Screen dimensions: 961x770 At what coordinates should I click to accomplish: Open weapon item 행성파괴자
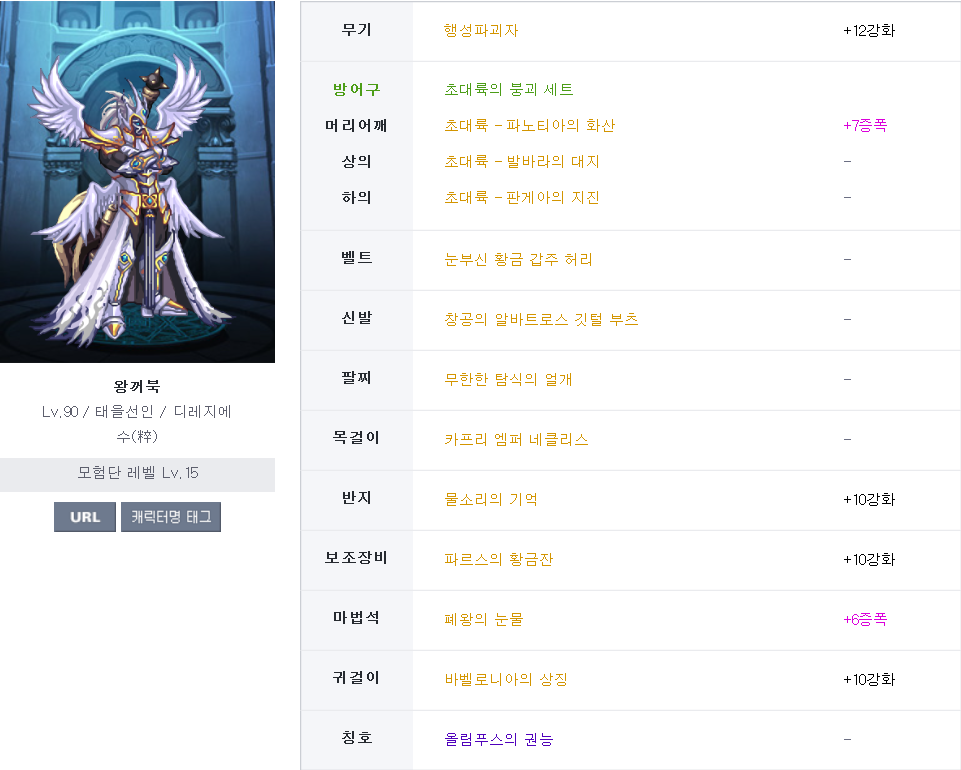[x=481, y=31]
